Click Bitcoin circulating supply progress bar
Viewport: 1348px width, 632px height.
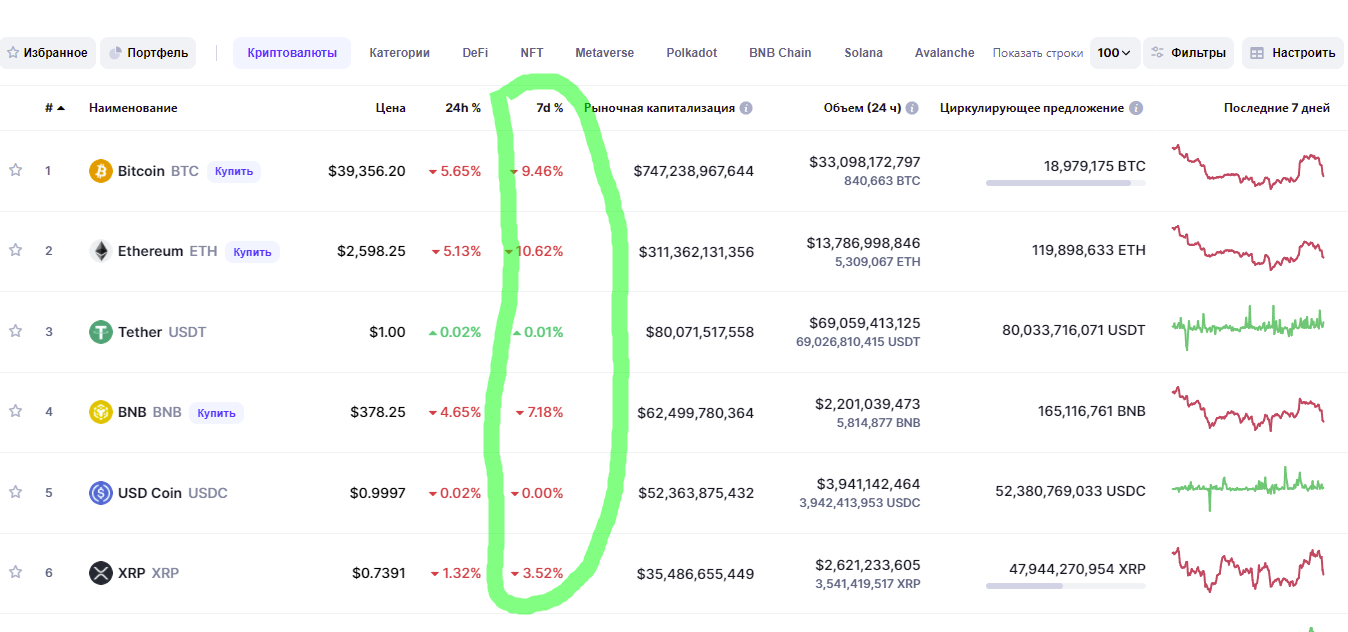pos(1065,183)
